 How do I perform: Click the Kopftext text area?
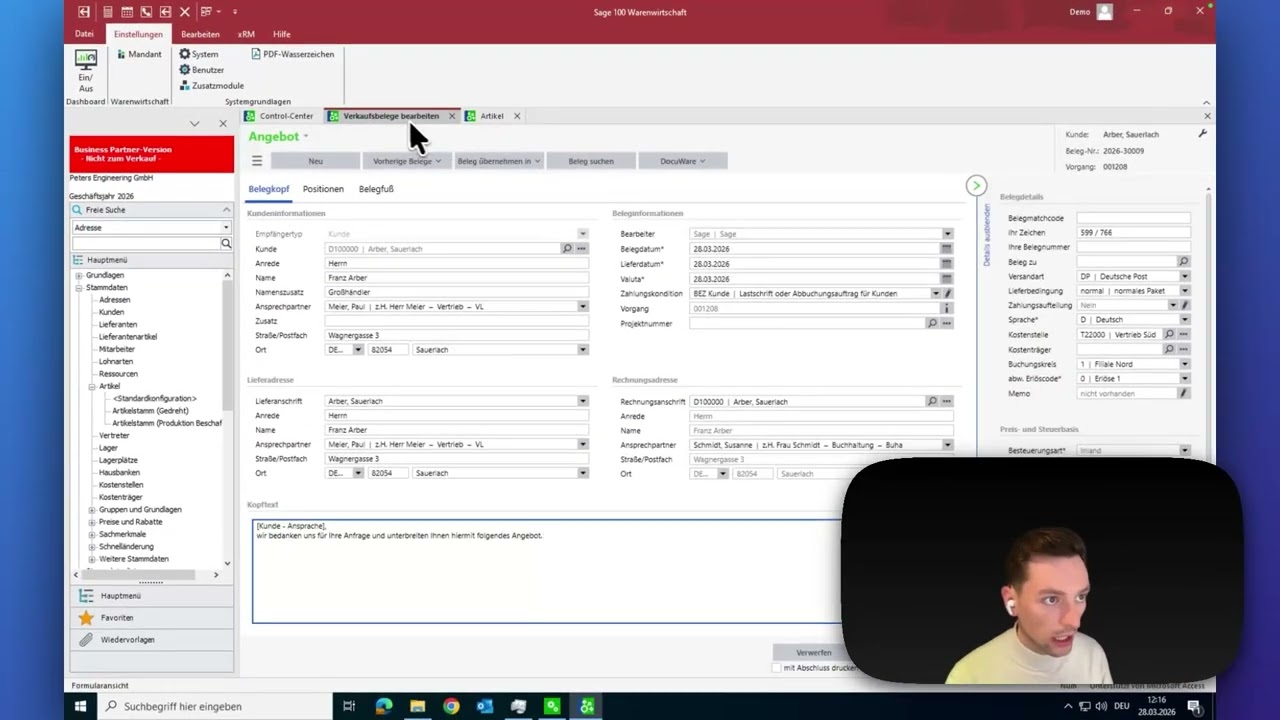546,571
